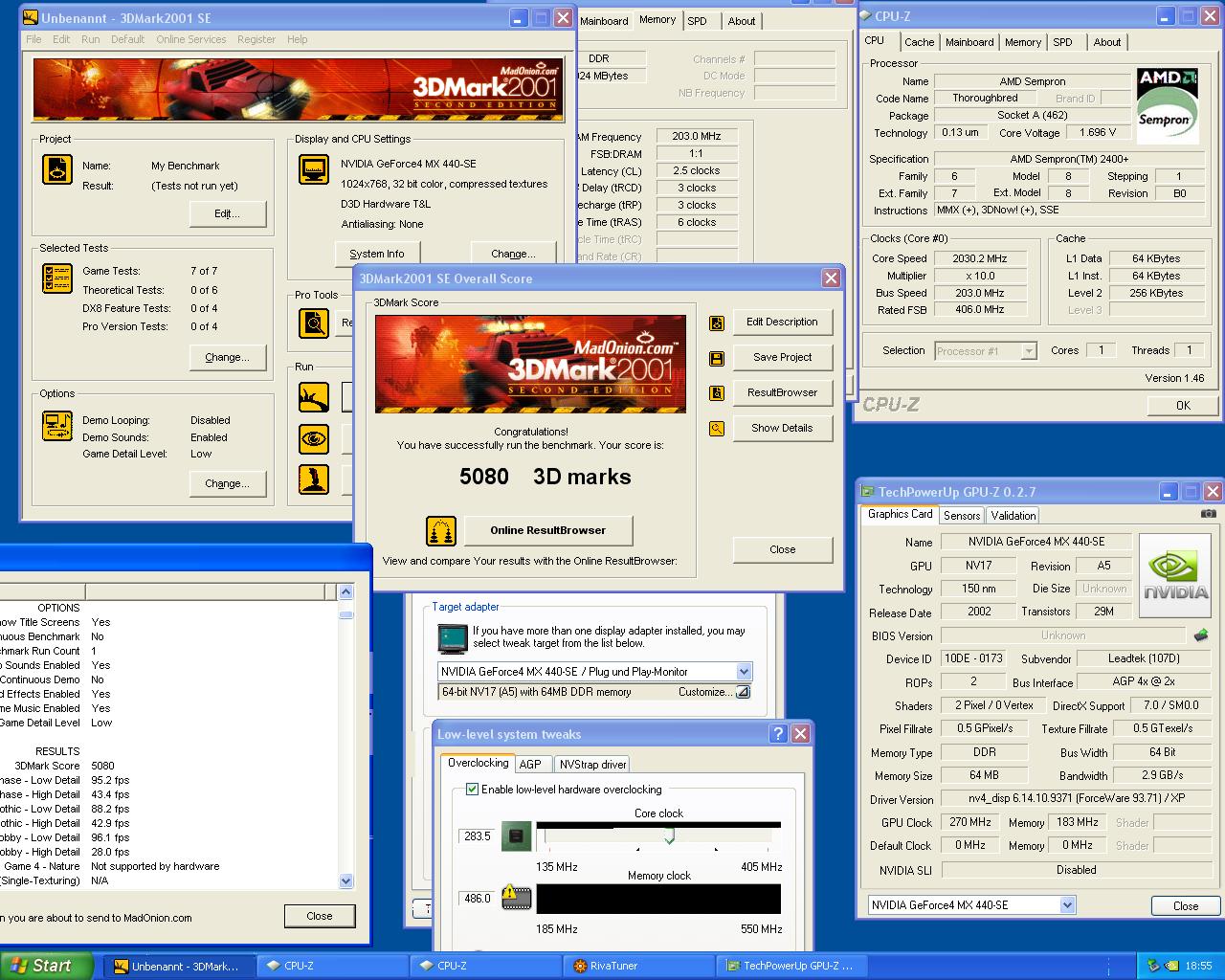
Task: Click the Core clock slider thumb
Action: [x=669, y=835]
